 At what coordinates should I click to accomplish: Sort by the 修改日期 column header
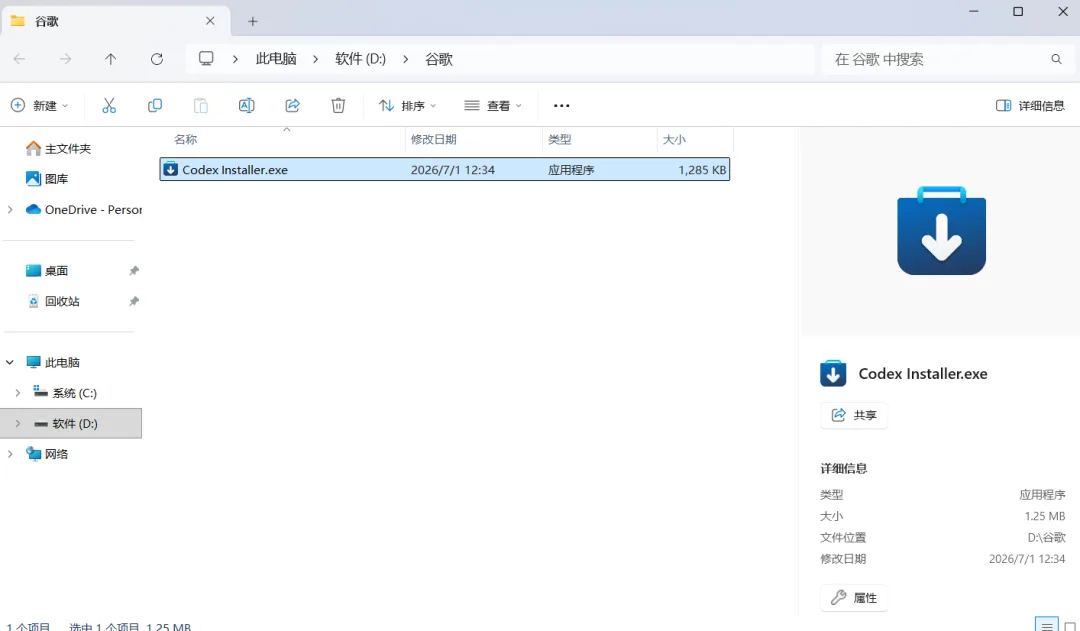433,139
